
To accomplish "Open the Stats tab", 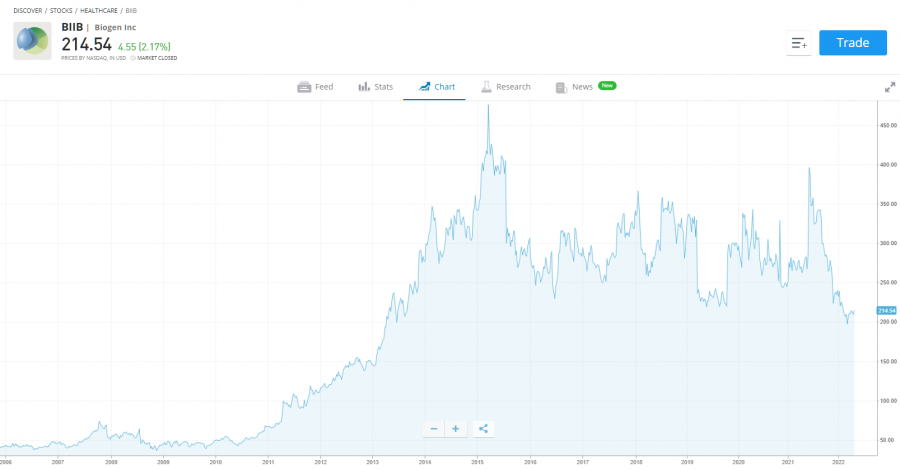I will tap(376, 87).
